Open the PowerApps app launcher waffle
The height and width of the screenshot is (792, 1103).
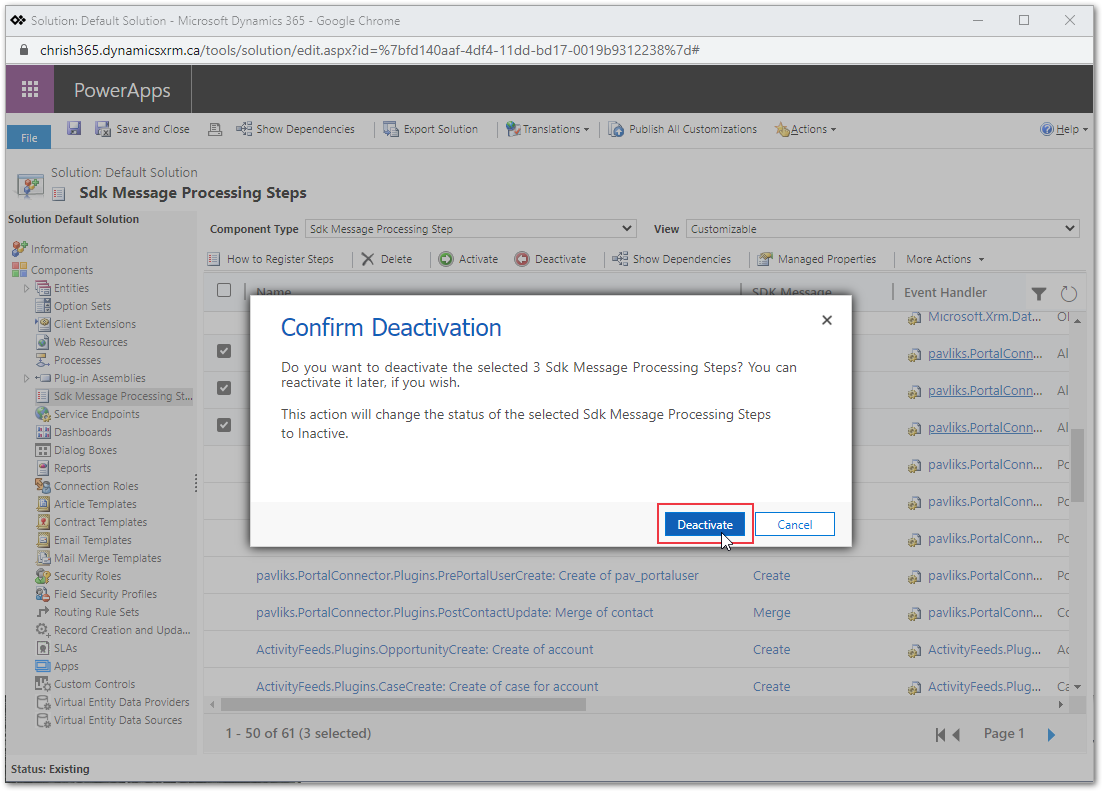point(30,89)
